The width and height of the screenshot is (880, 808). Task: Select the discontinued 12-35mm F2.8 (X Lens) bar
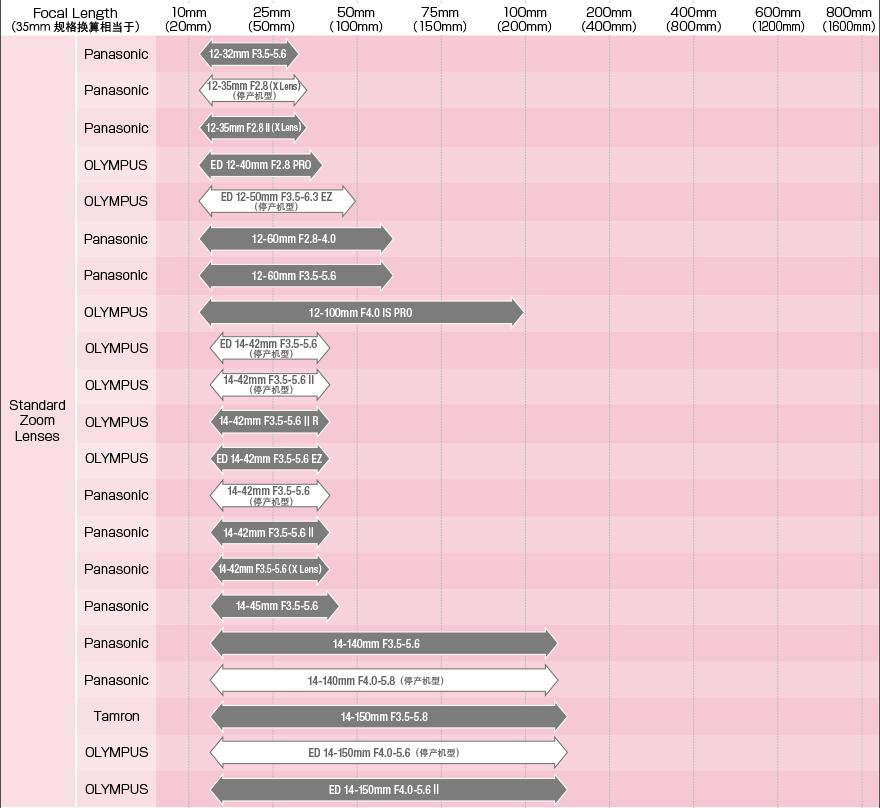point(253,90)
